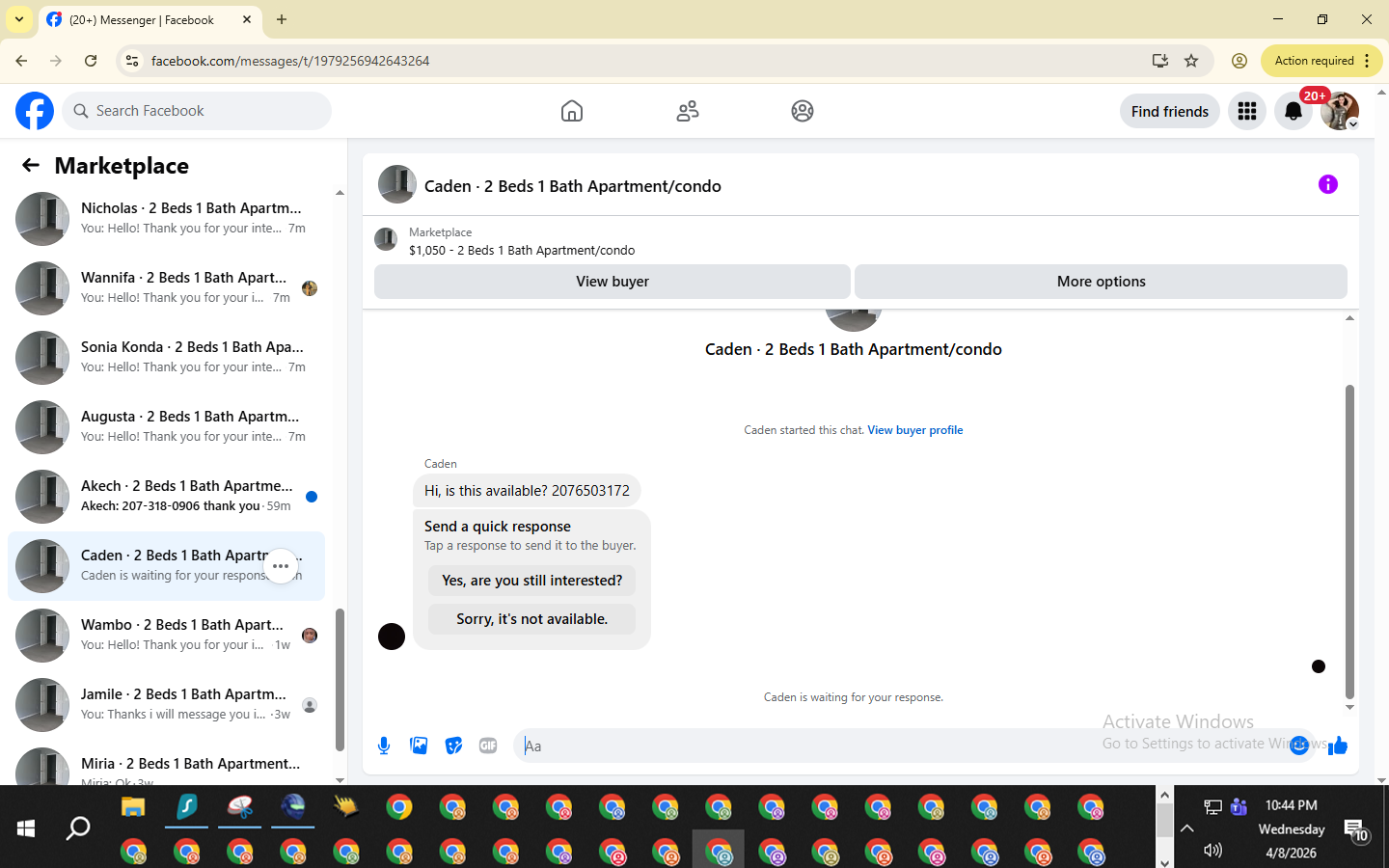
Task: Focus the Search Facebook field
Action: coord(197,111)
